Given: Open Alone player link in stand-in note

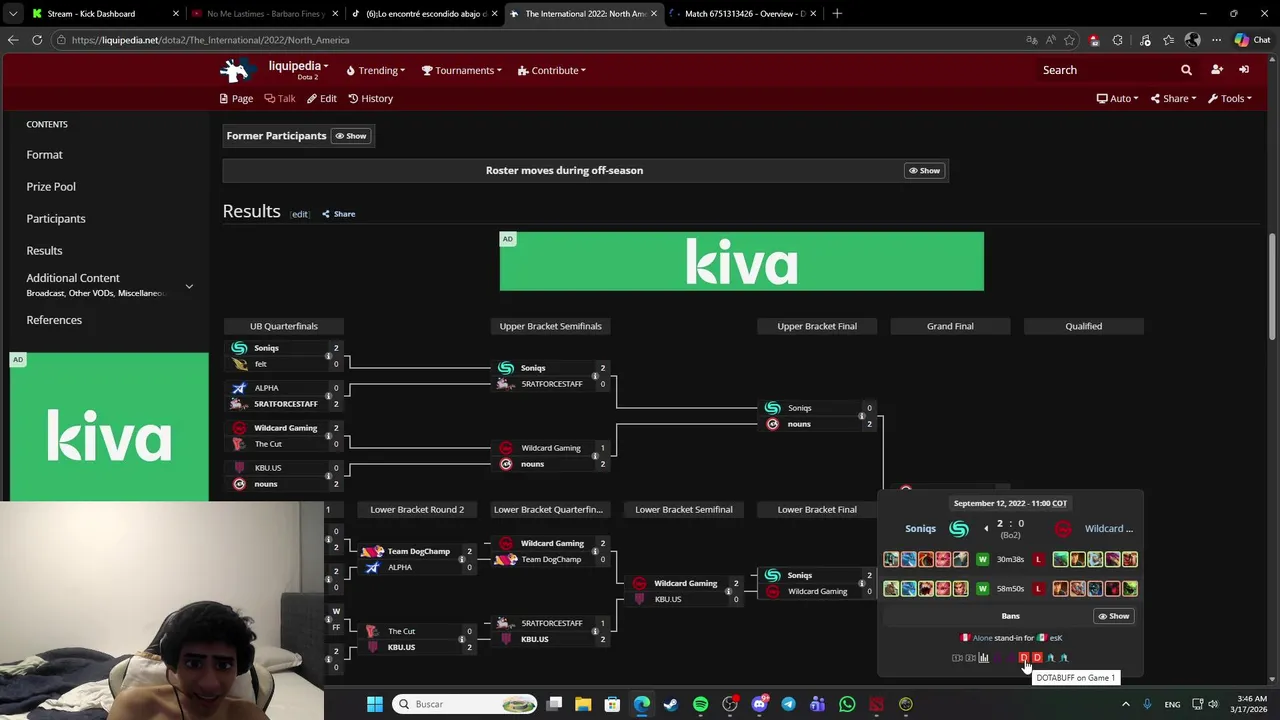Looking at the screenshot, I should pyautogui.click(x=982, y=638).
